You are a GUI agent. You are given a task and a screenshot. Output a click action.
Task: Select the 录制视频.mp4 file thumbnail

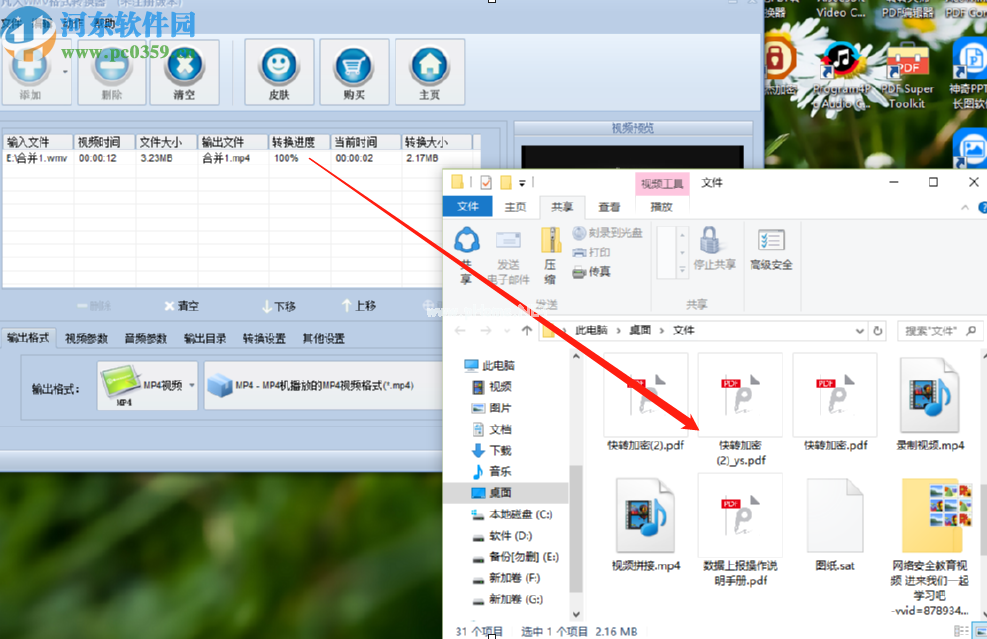[931, 395]
